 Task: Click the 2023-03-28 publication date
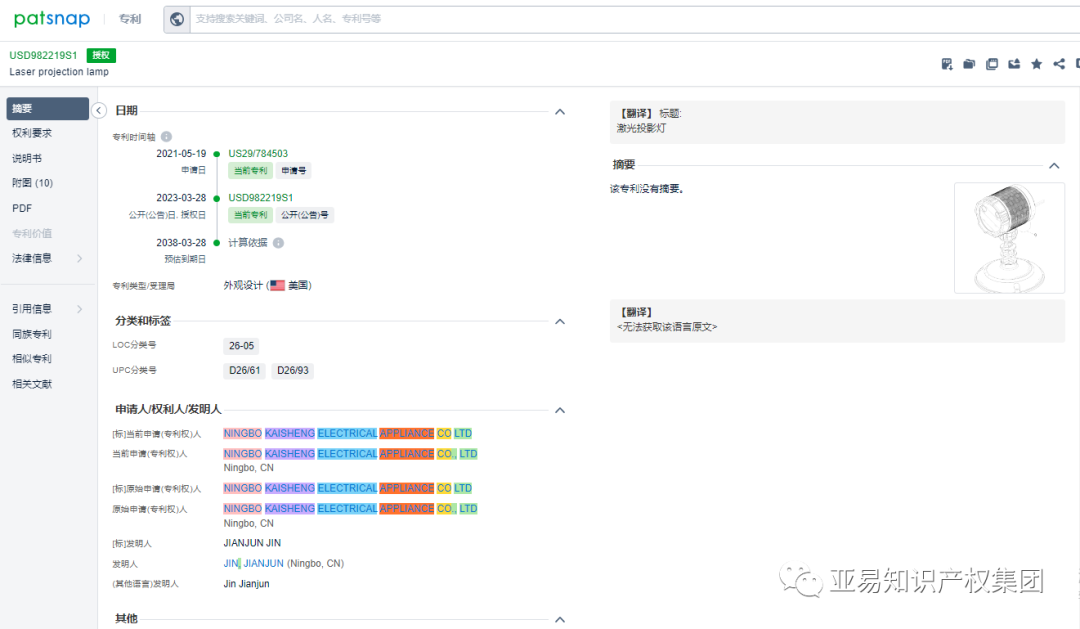181,197
